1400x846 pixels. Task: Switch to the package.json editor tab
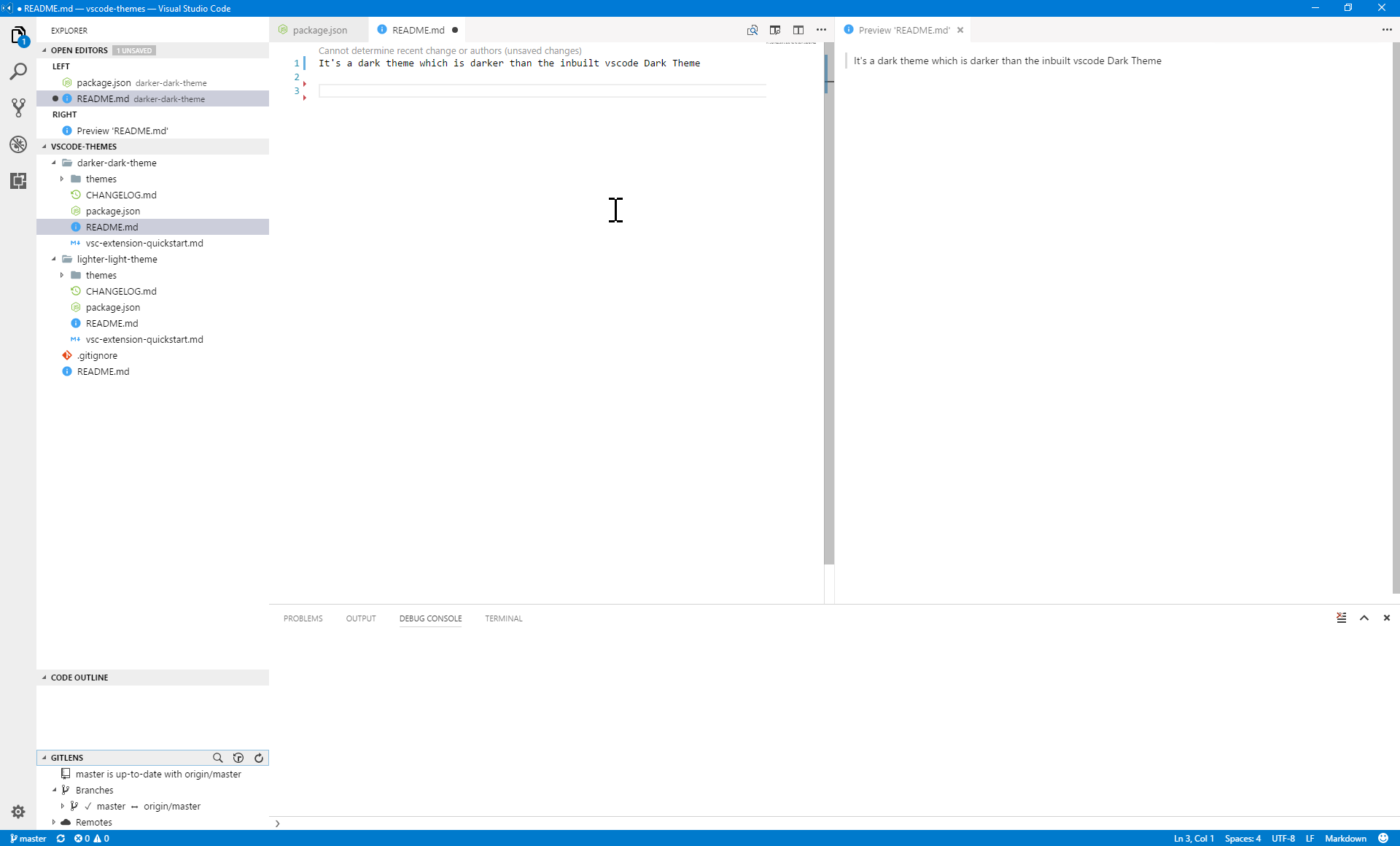coord(319,30)
